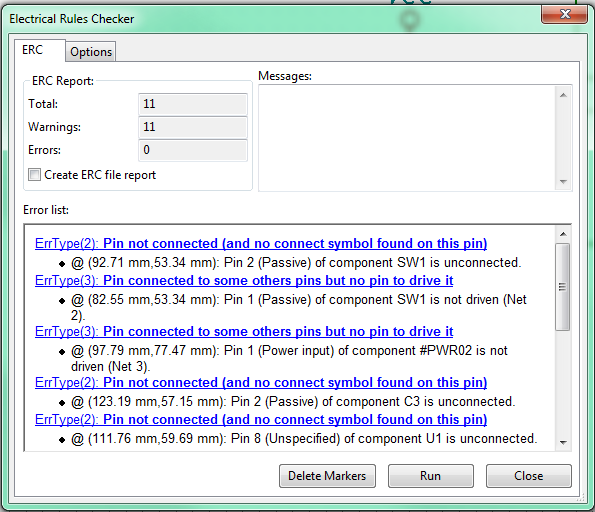Click the Delete Markers button
Viewport: 595px width, 512px height.
click(x=327, y=476)
